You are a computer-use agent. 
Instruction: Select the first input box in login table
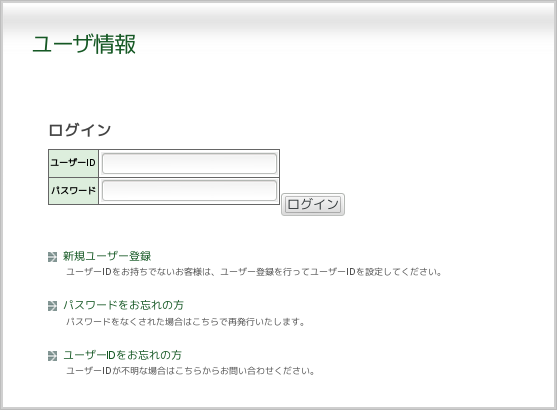coord(189,163)
